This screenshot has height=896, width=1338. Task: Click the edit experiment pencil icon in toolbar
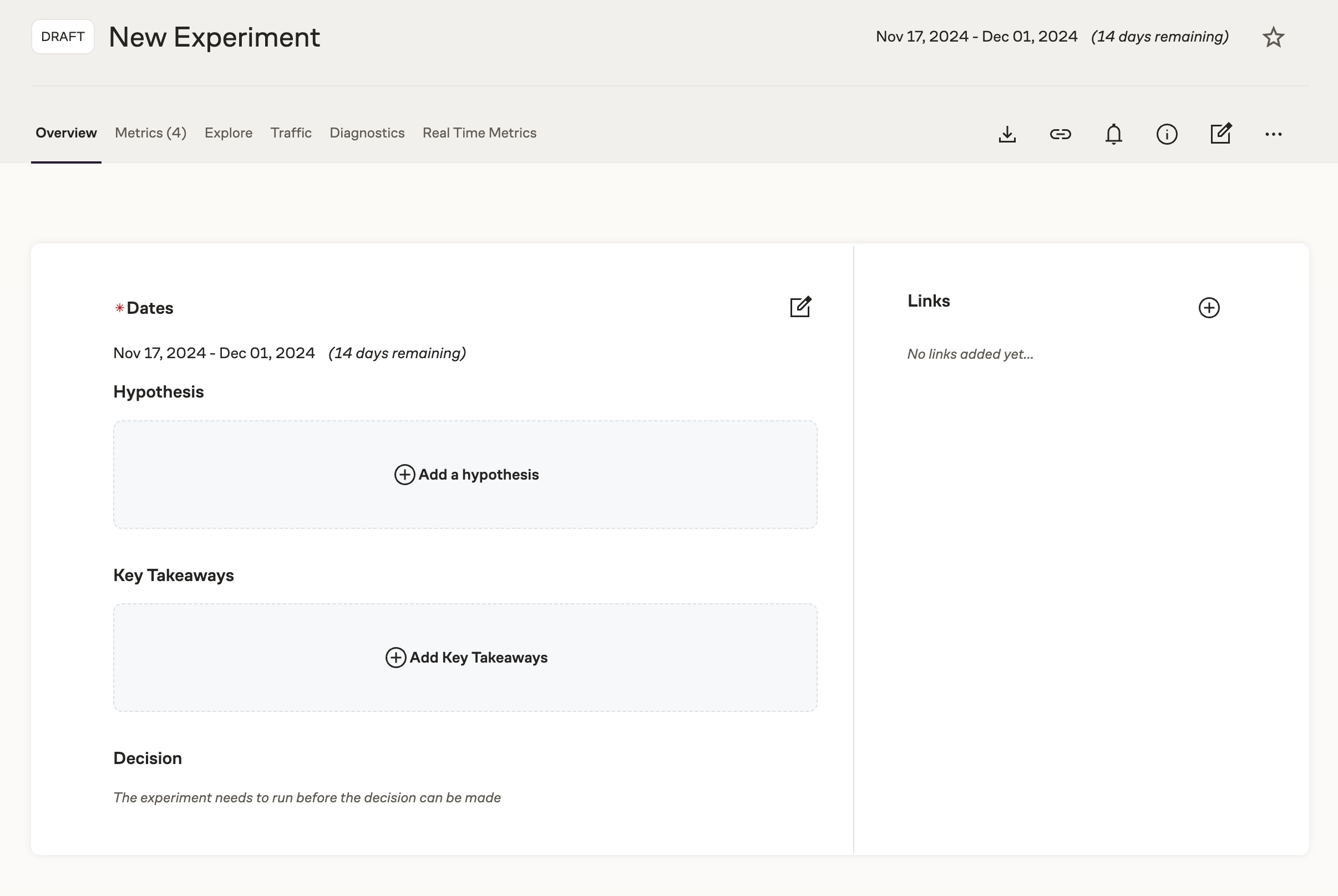click(1220, 134)
